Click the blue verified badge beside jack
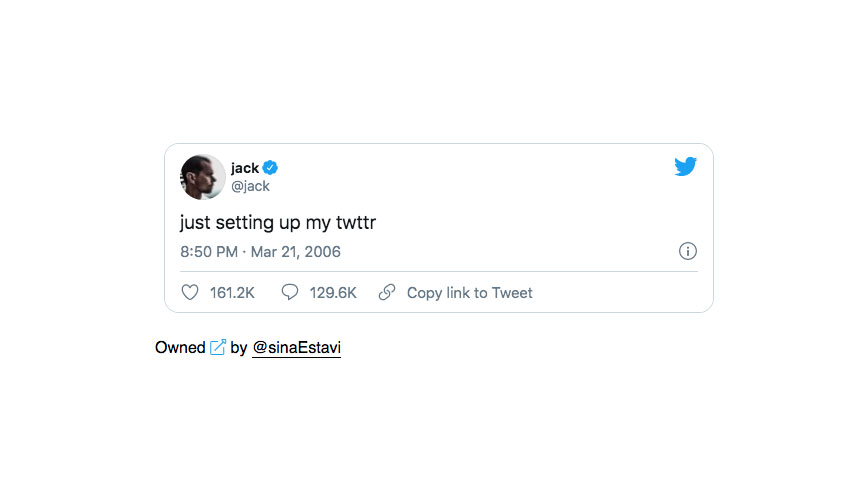Screen dimensions: 850x500 coord(270,168)
